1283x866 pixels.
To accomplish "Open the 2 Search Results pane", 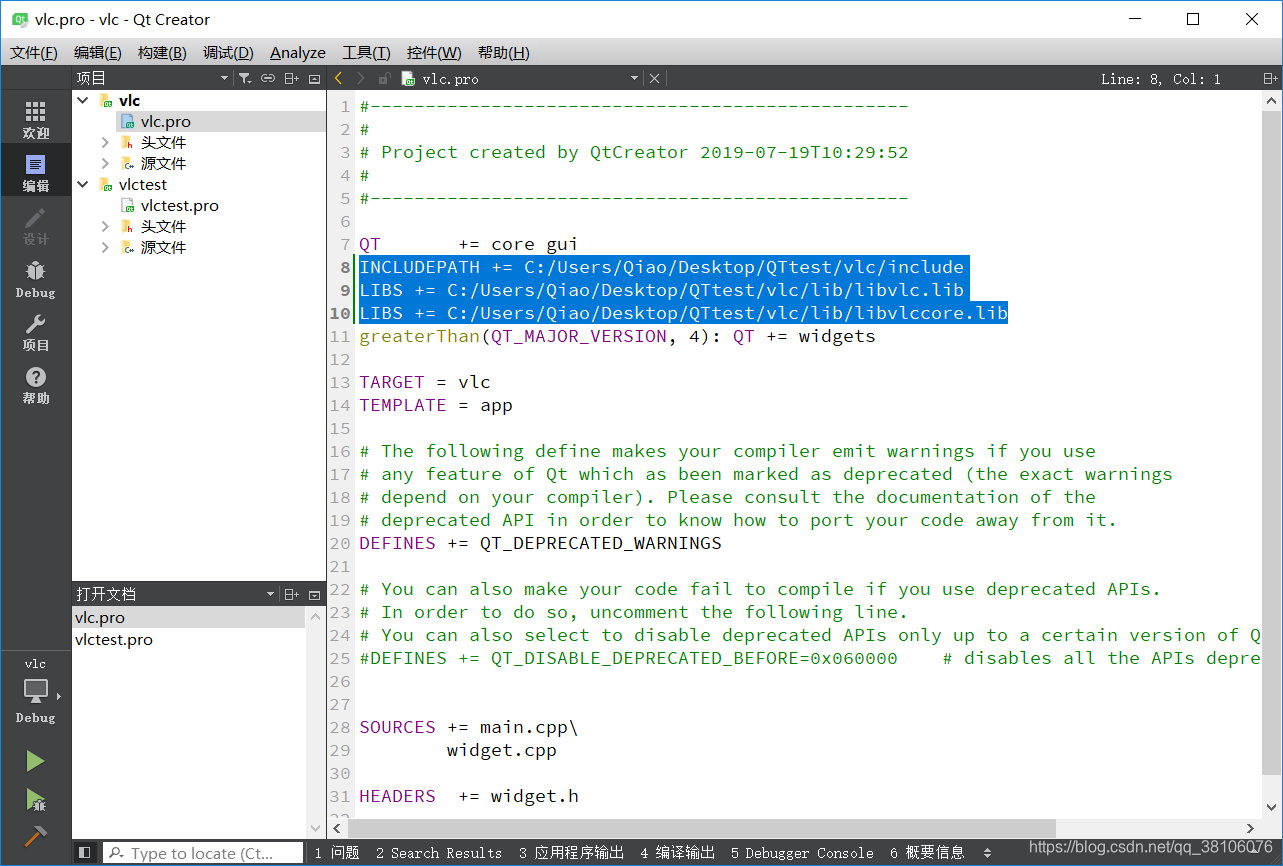I will pyautogui.click(x=439, y=853).
